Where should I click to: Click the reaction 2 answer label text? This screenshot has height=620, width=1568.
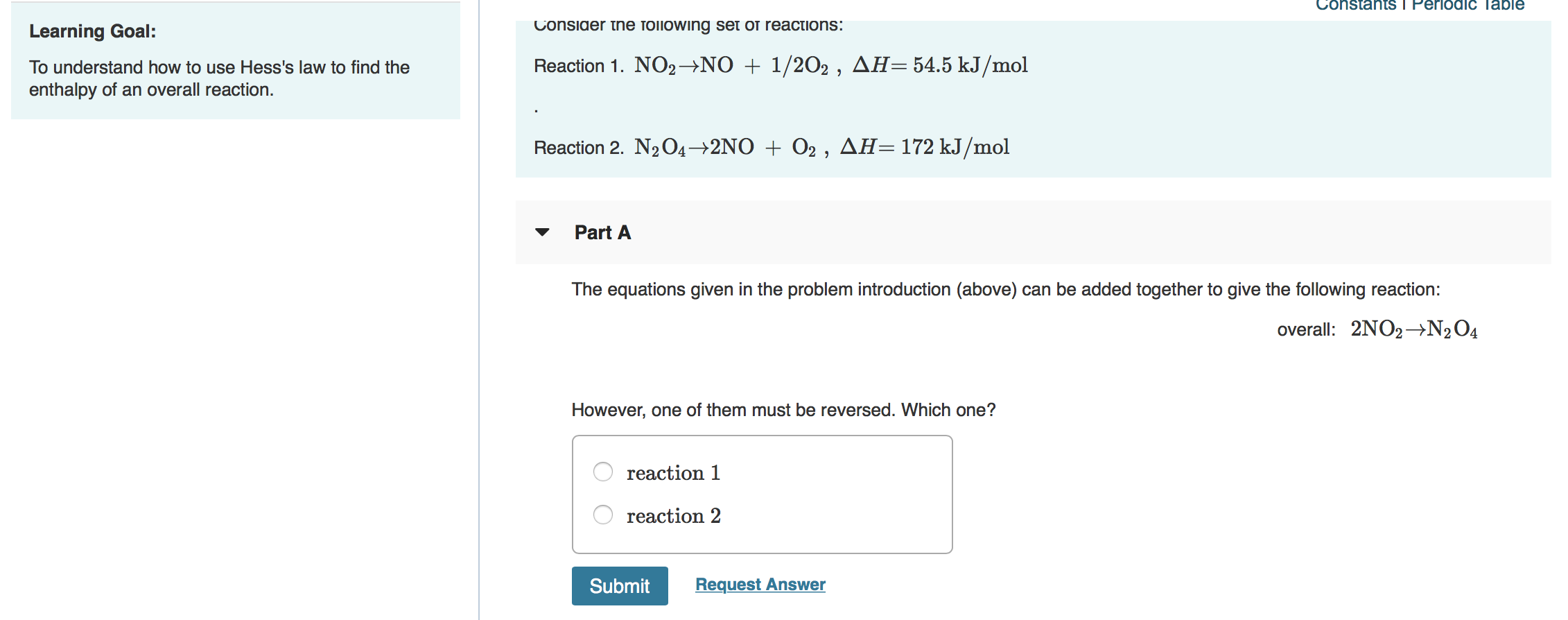pyautogui.click(x=673, y=515)
